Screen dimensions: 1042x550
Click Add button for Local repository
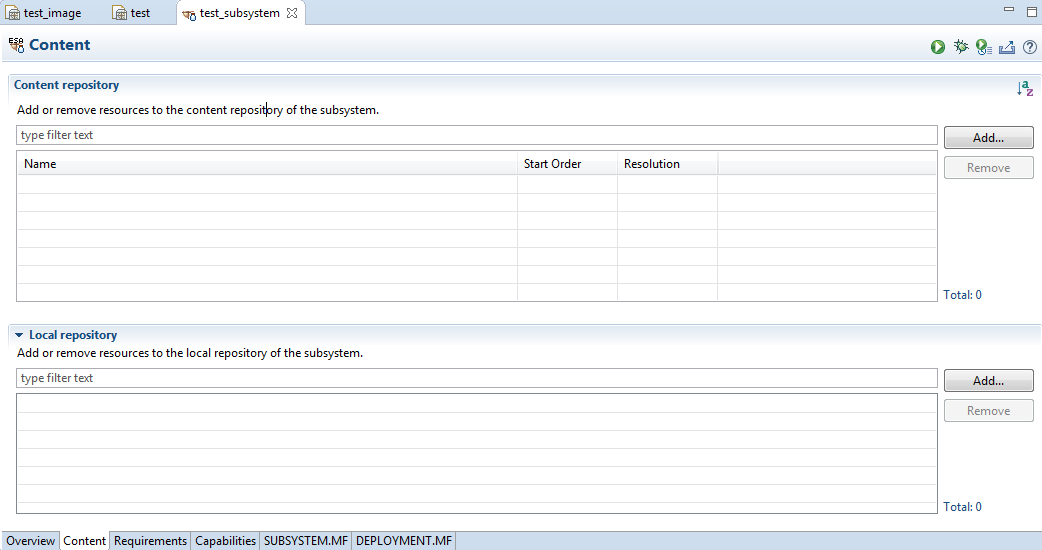988,380
